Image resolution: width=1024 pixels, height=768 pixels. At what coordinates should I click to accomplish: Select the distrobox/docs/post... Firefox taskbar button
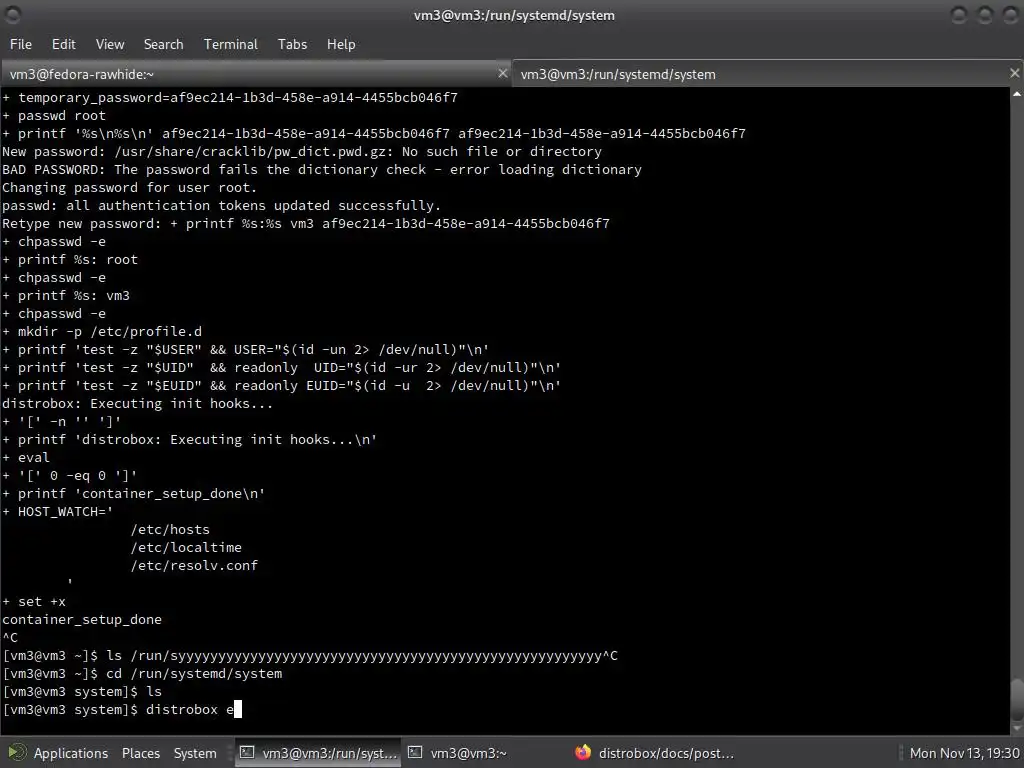pyautogui.click(x=654, y=753)
